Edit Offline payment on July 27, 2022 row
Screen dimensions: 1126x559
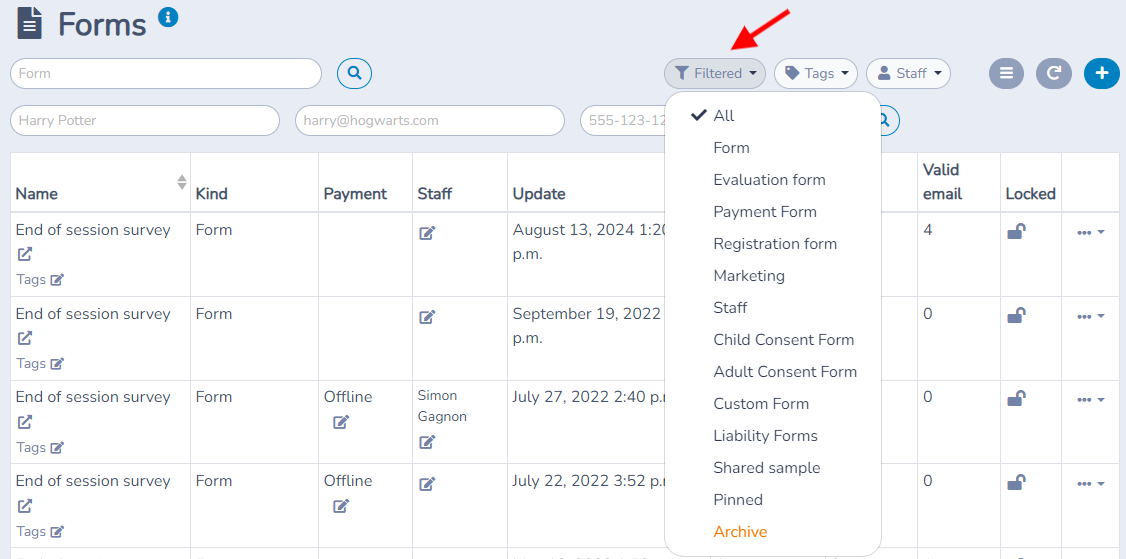coord(341,422)
